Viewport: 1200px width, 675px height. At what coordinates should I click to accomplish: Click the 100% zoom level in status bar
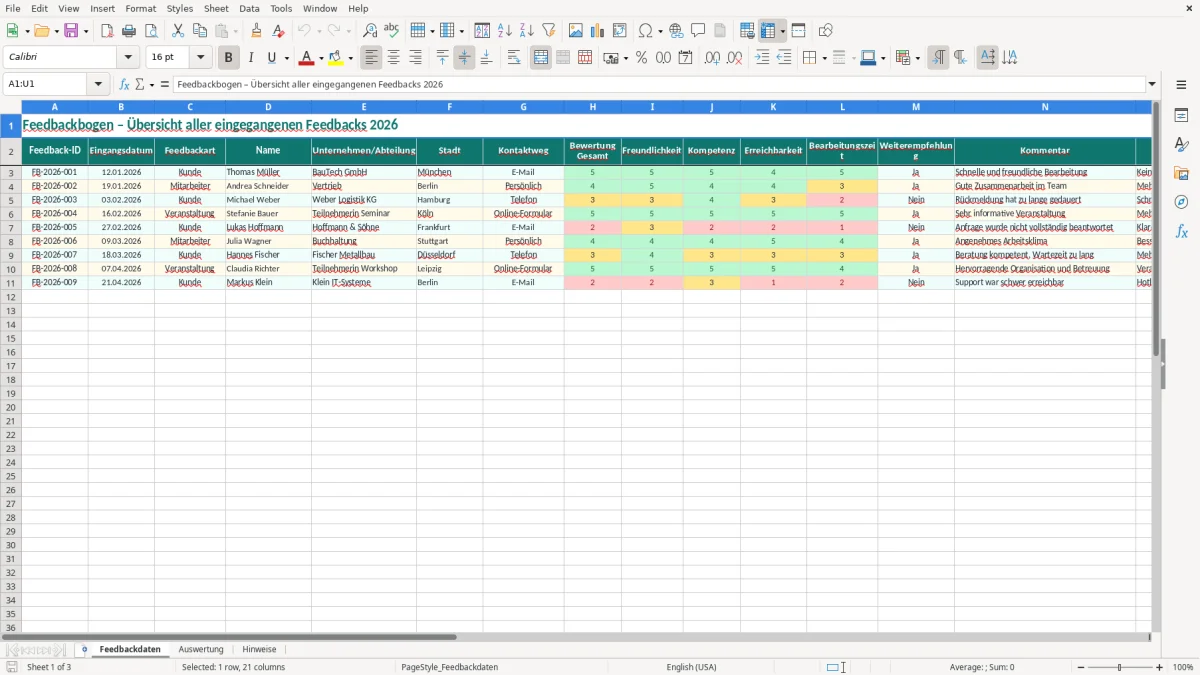tap(1183, 667)
